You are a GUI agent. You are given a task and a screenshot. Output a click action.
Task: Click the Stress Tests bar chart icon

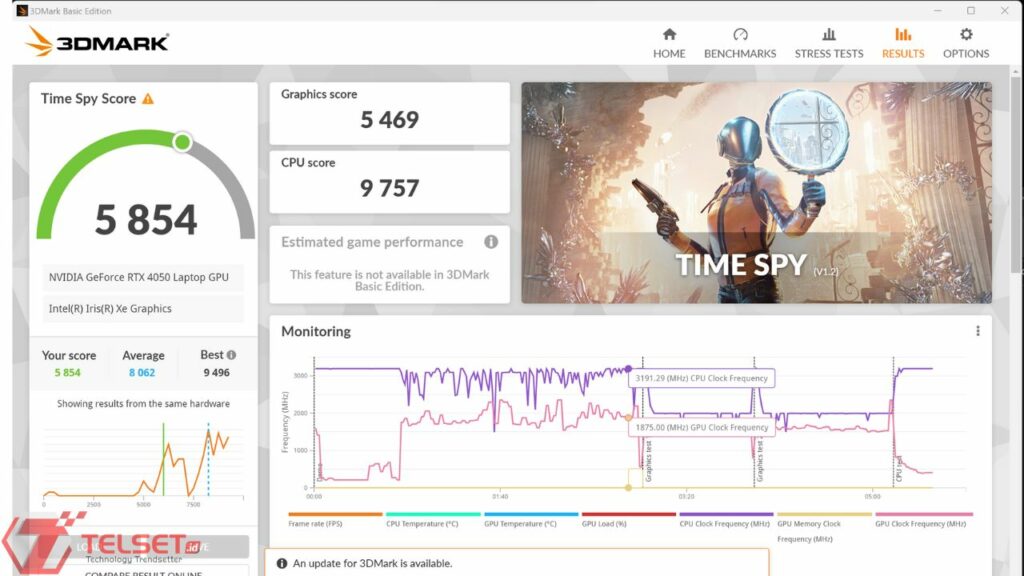click(x=829, y=35)
